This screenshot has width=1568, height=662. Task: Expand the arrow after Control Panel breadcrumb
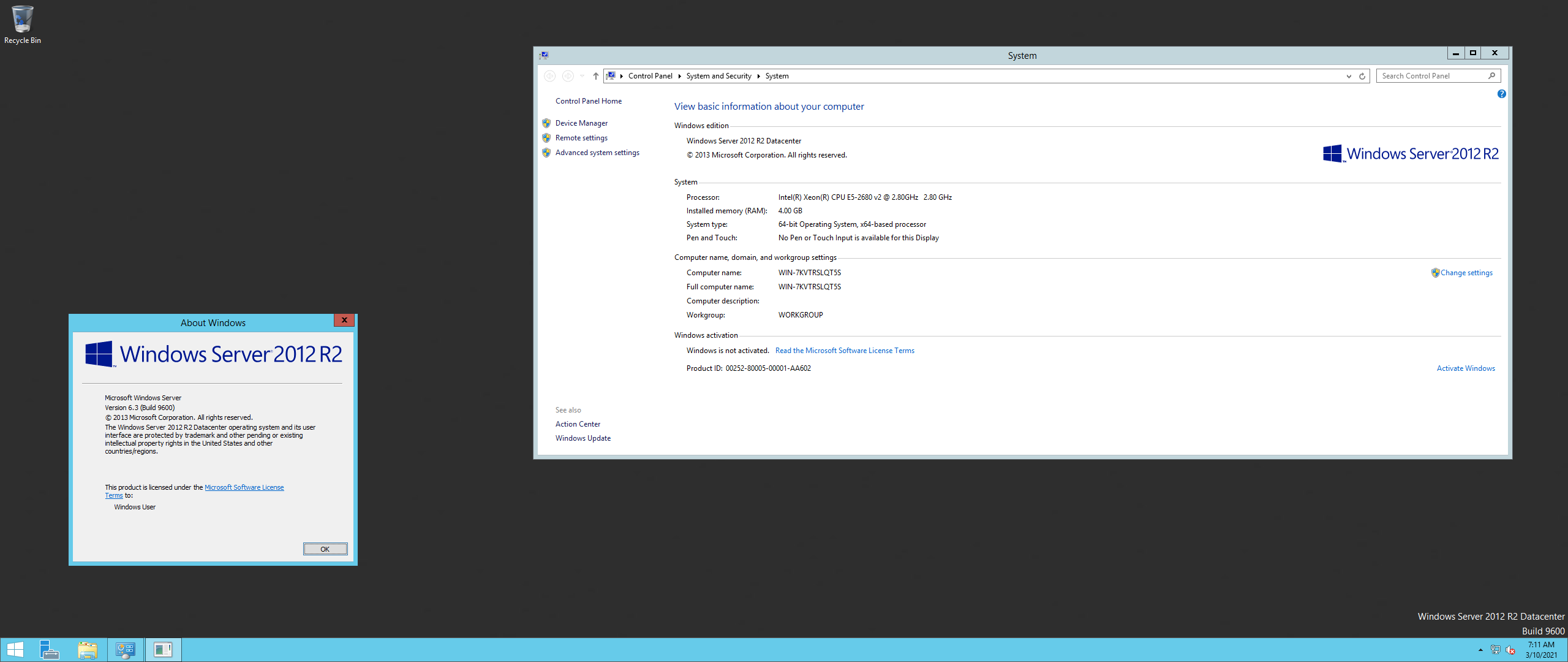pyautogui.click(x=679, y=76)
